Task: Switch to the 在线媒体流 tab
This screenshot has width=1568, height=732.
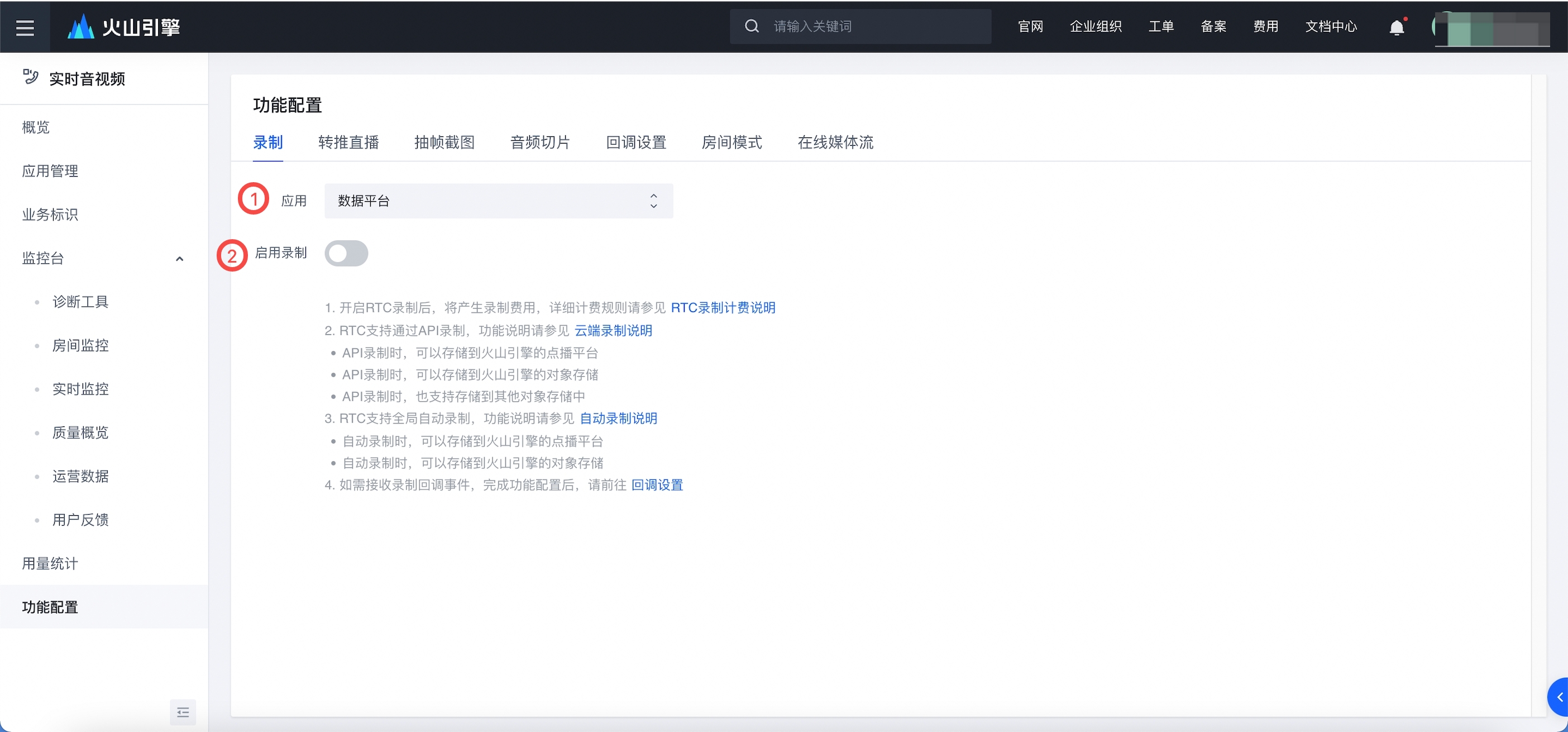Action: pyautogui.click(x=835, y=142)
